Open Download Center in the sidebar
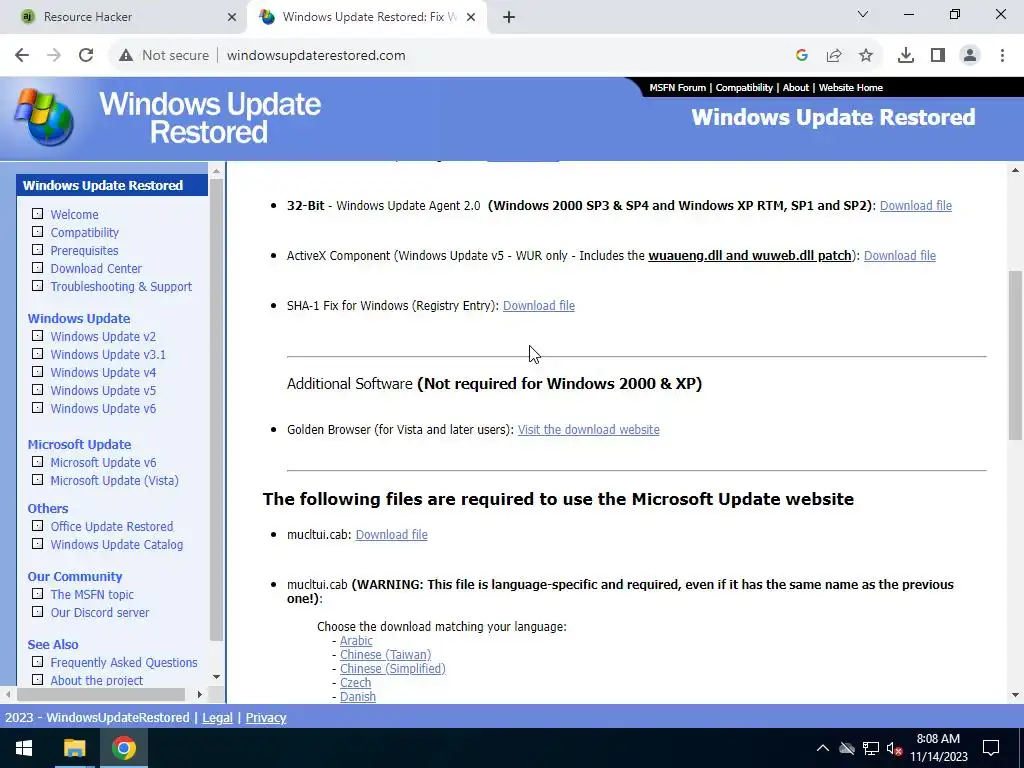Image resolution: width=1024 pixels, height=768 pixels. pyautogui.click(x=96, y=268)
